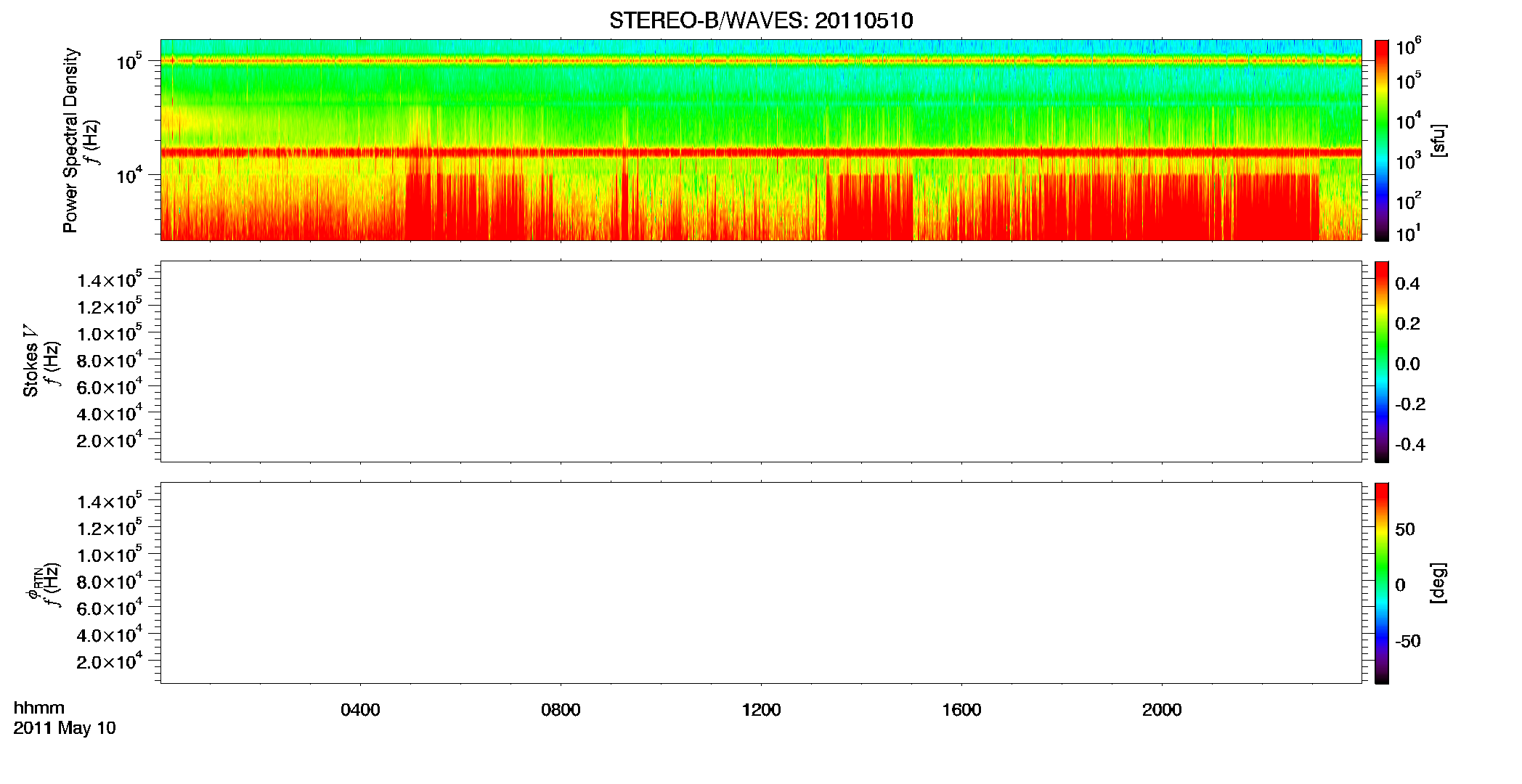Click the STEREO-B/WAVES: 20110510 plot title
Viewport: 1522px width, 784px height.
point(761,20)
